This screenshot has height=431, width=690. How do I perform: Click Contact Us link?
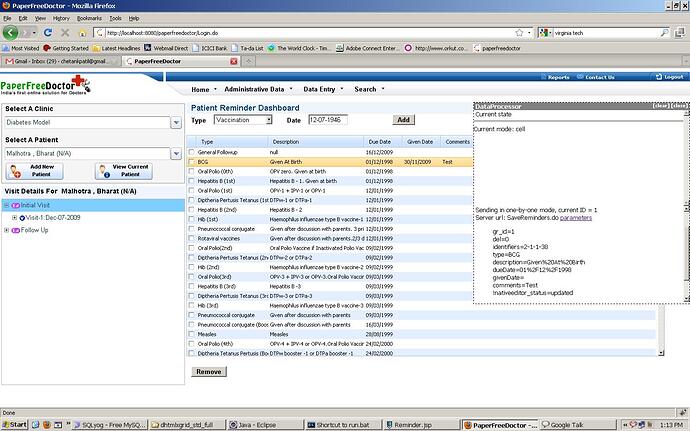click(x=596, y=77)
